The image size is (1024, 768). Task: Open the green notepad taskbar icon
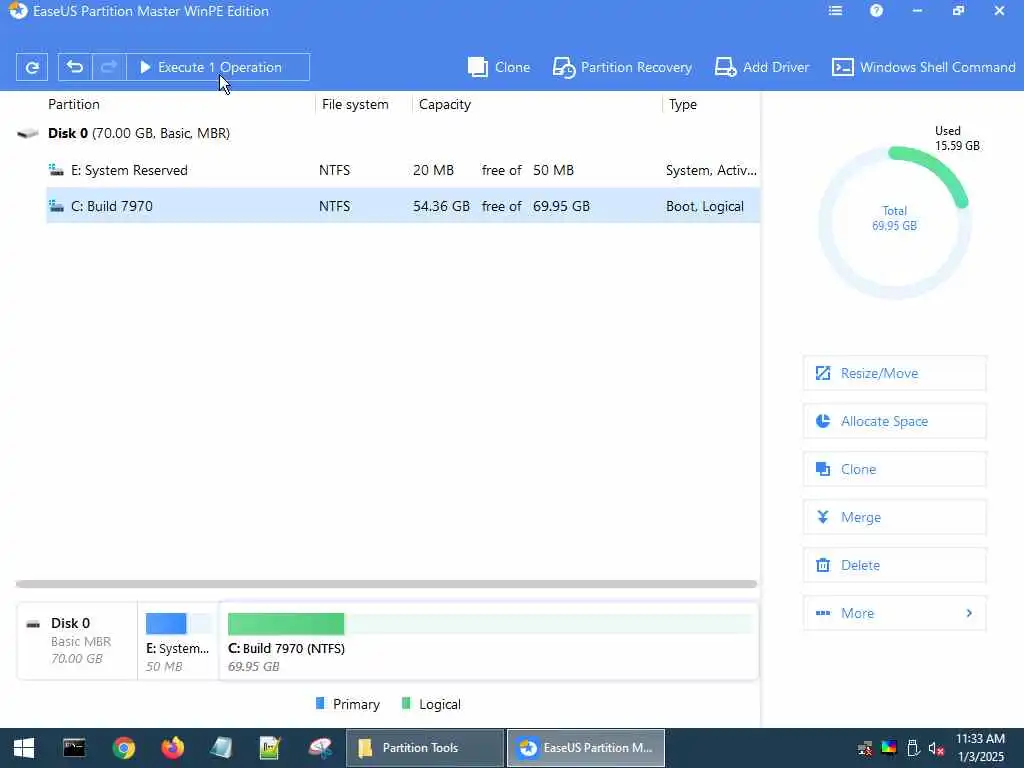[x=270, y=748]
